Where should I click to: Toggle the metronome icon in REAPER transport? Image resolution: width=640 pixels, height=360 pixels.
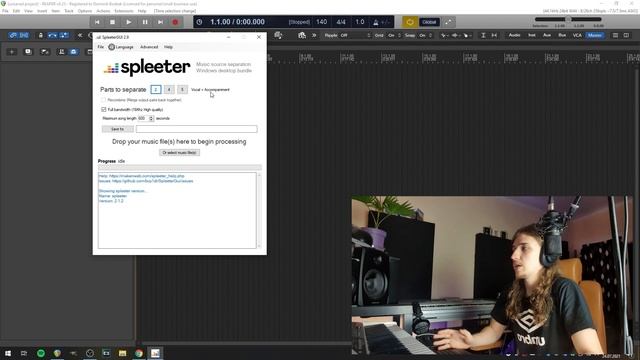click(376, 22)
